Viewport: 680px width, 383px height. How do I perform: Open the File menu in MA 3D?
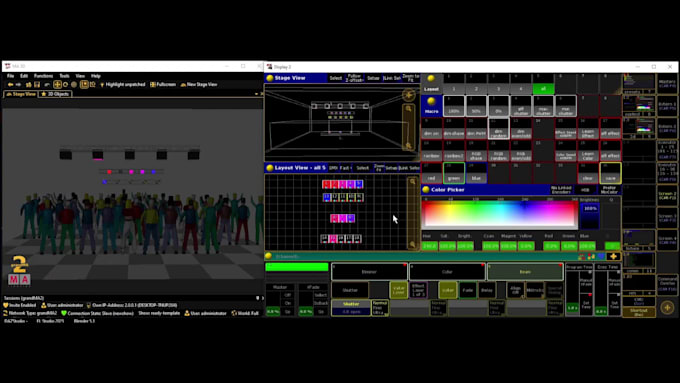pyautogui.click(x=10, y=76)
